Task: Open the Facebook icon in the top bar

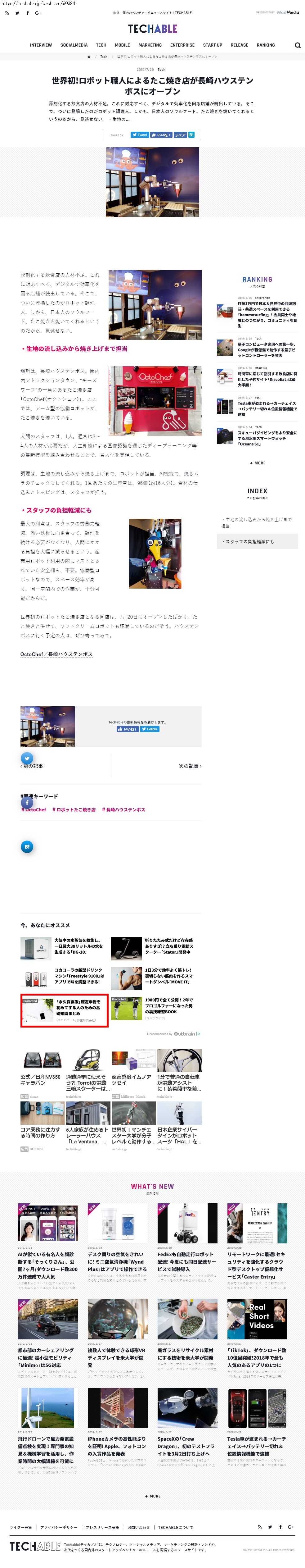Action: coord(27,13)
